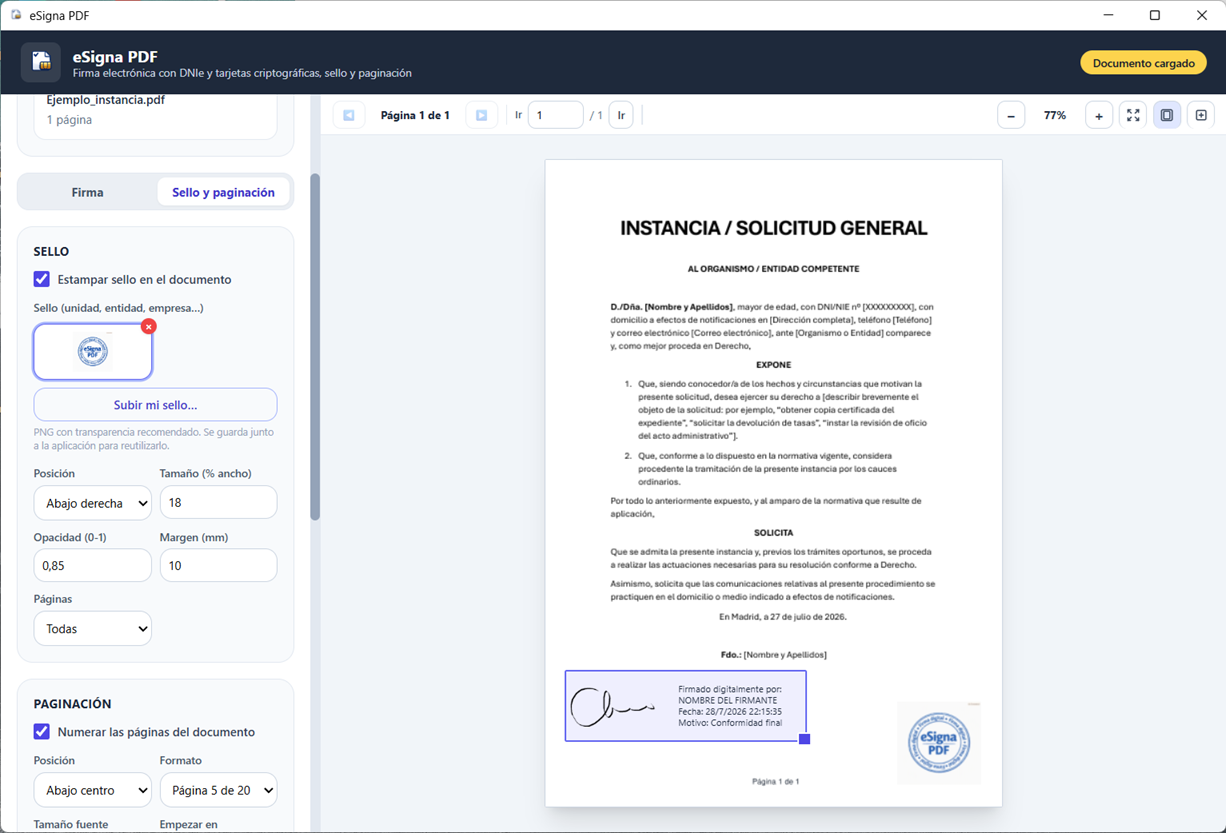
Task: Click 'Fecha: 28/7/2026 22:15:35' in signature
Action: coord(730,712)
